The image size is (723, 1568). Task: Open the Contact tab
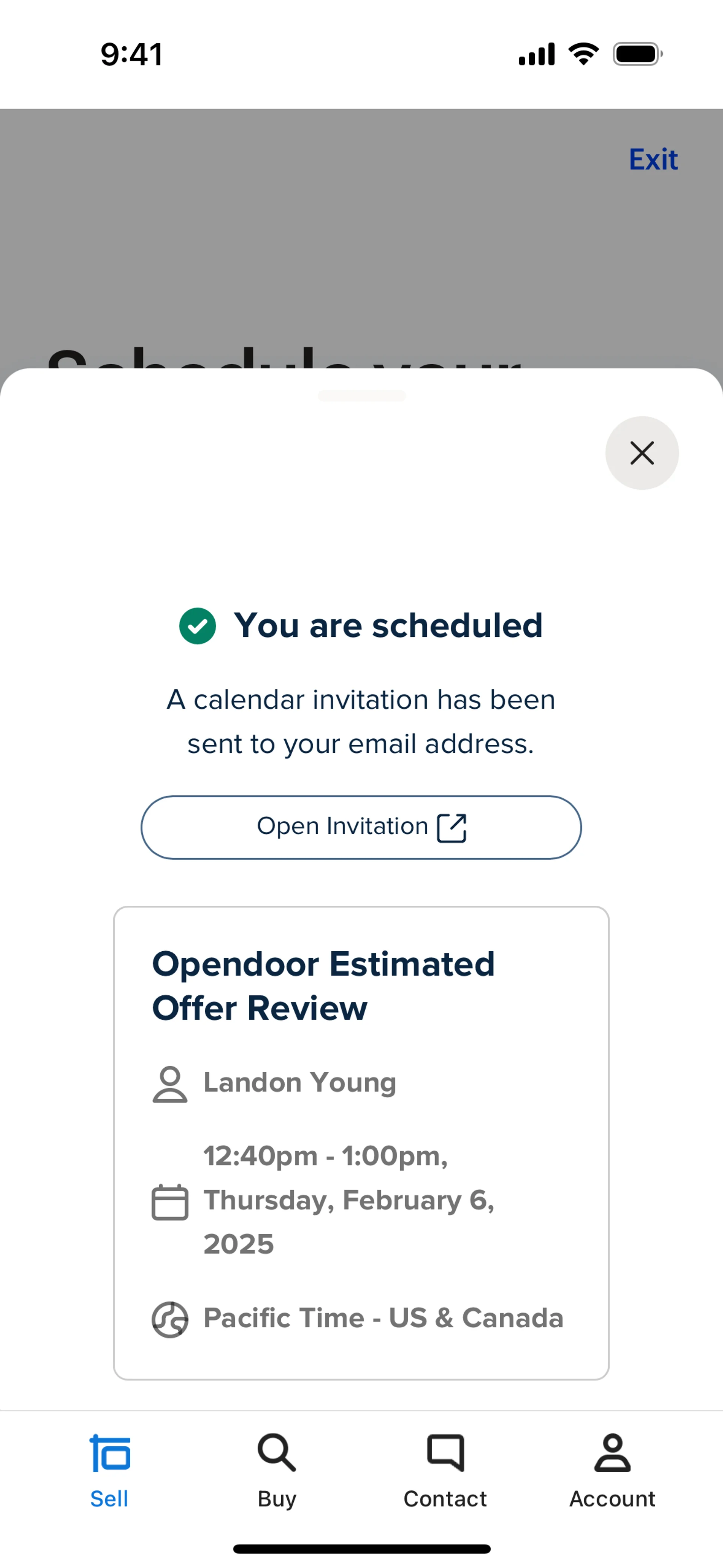tap(445, 1470)
